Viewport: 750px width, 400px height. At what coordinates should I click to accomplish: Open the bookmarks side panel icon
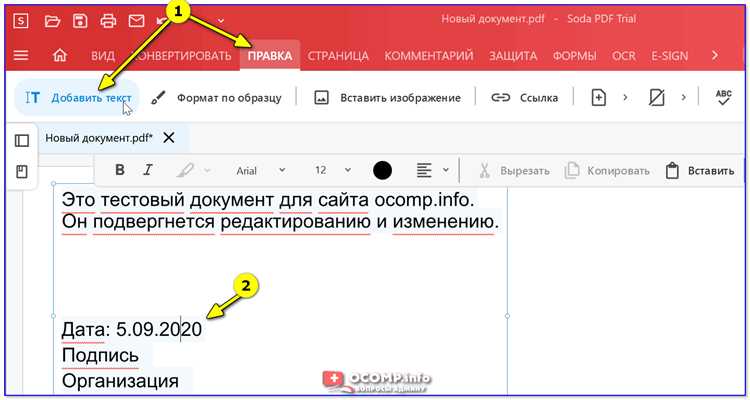22,172
